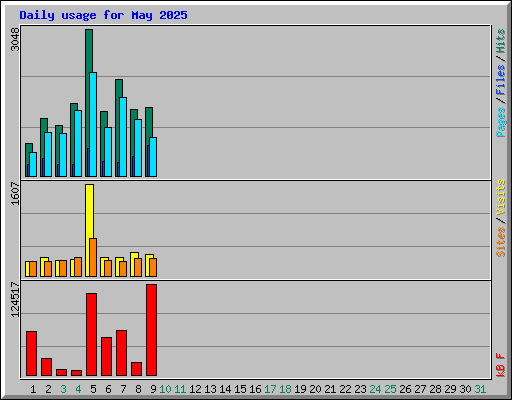Click day label 6 on the x-axis

click(x=108, y=389)
